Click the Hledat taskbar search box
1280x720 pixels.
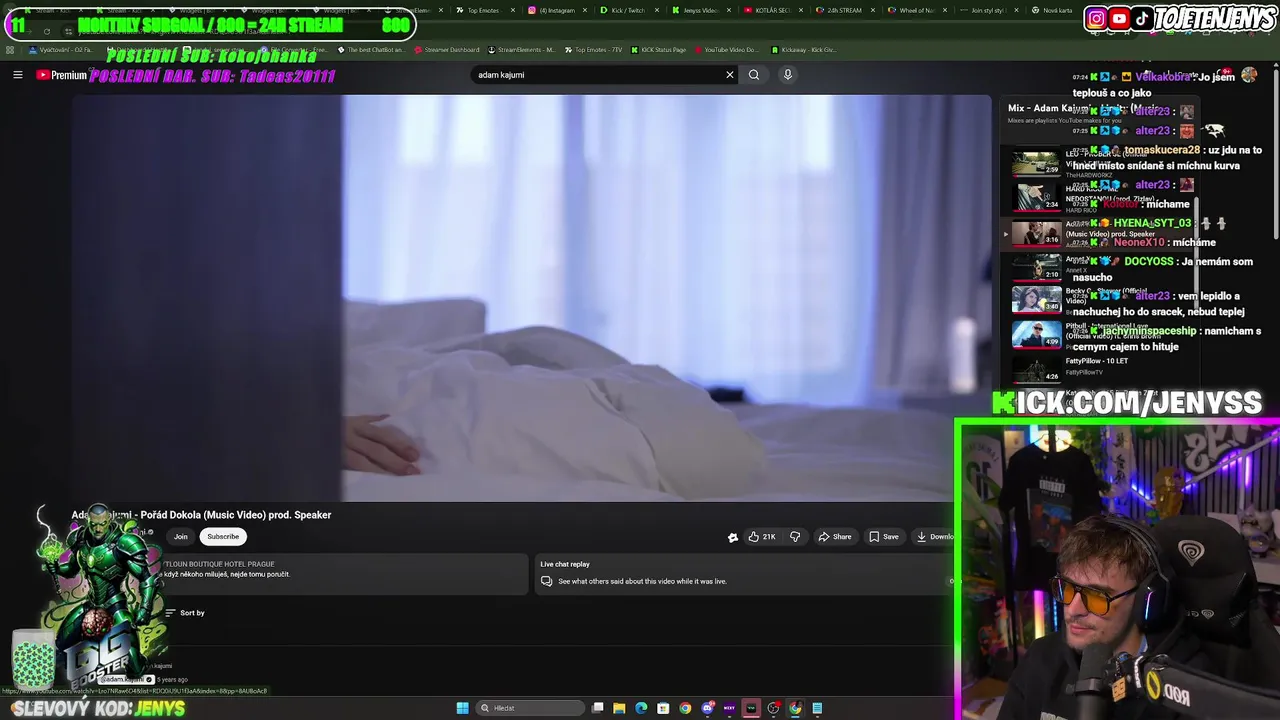530,708
